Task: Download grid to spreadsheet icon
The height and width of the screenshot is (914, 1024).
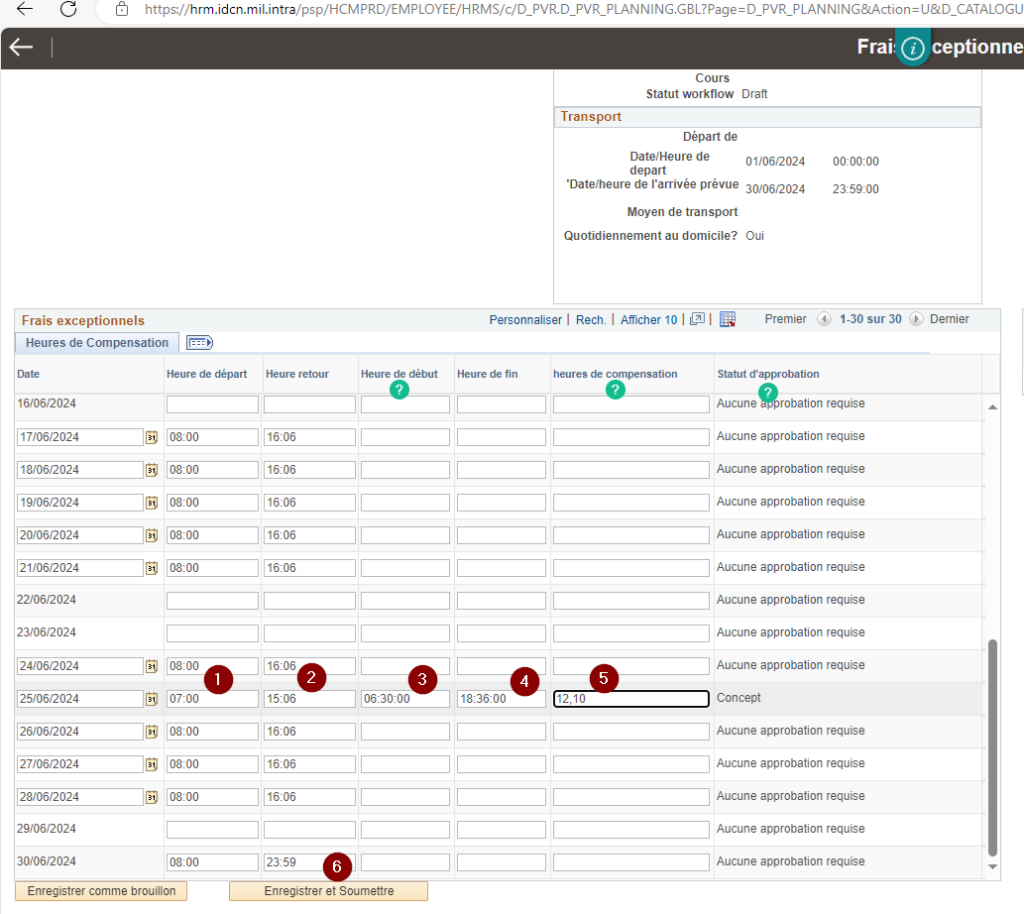Action: pos(727,320)
